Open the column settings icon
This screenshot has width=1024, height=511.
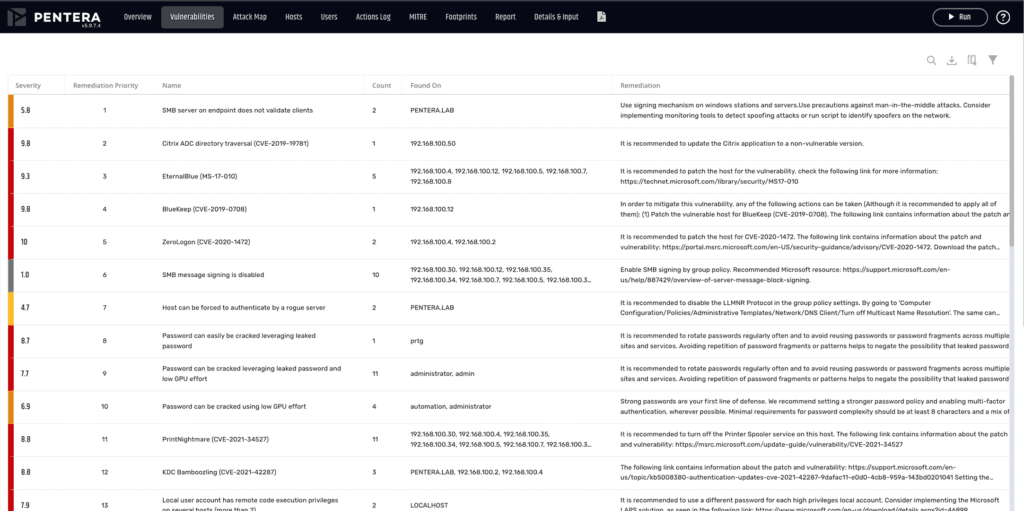[972, 60]
